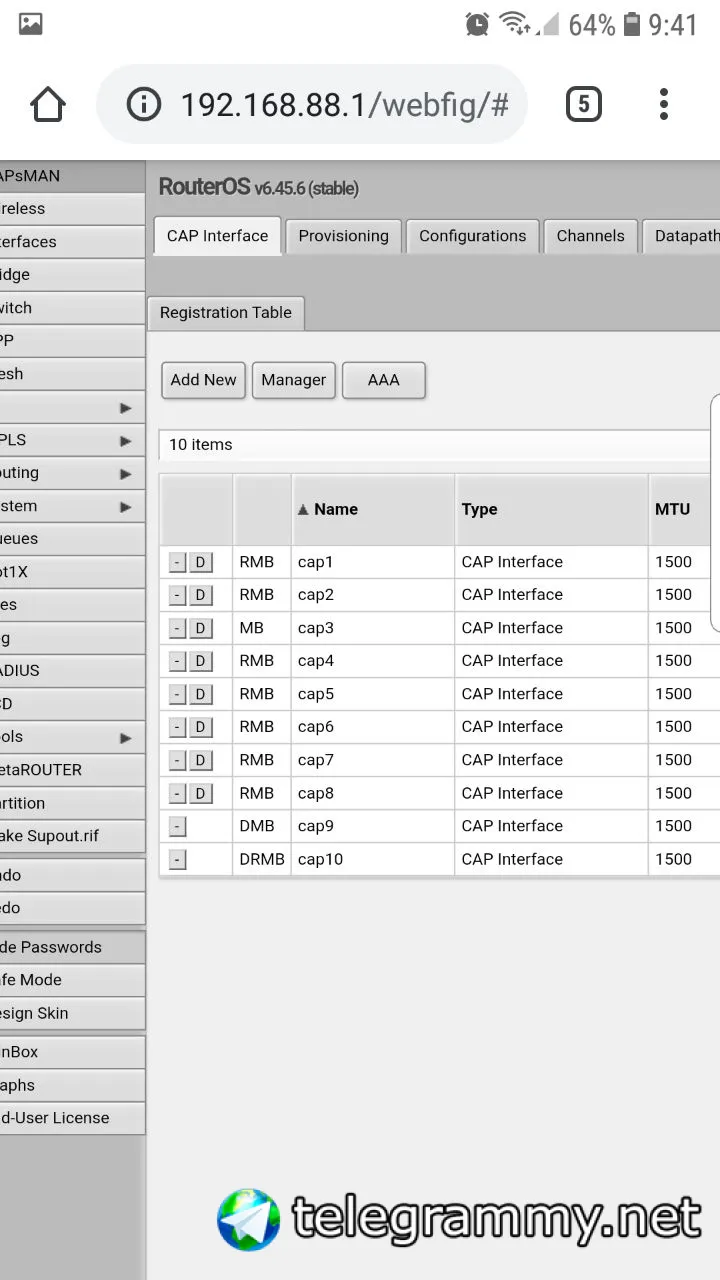The height and width of the screenshot is (1280, 720).
Task: Click the End-User License link
Action: click(x=72, y=1118)
